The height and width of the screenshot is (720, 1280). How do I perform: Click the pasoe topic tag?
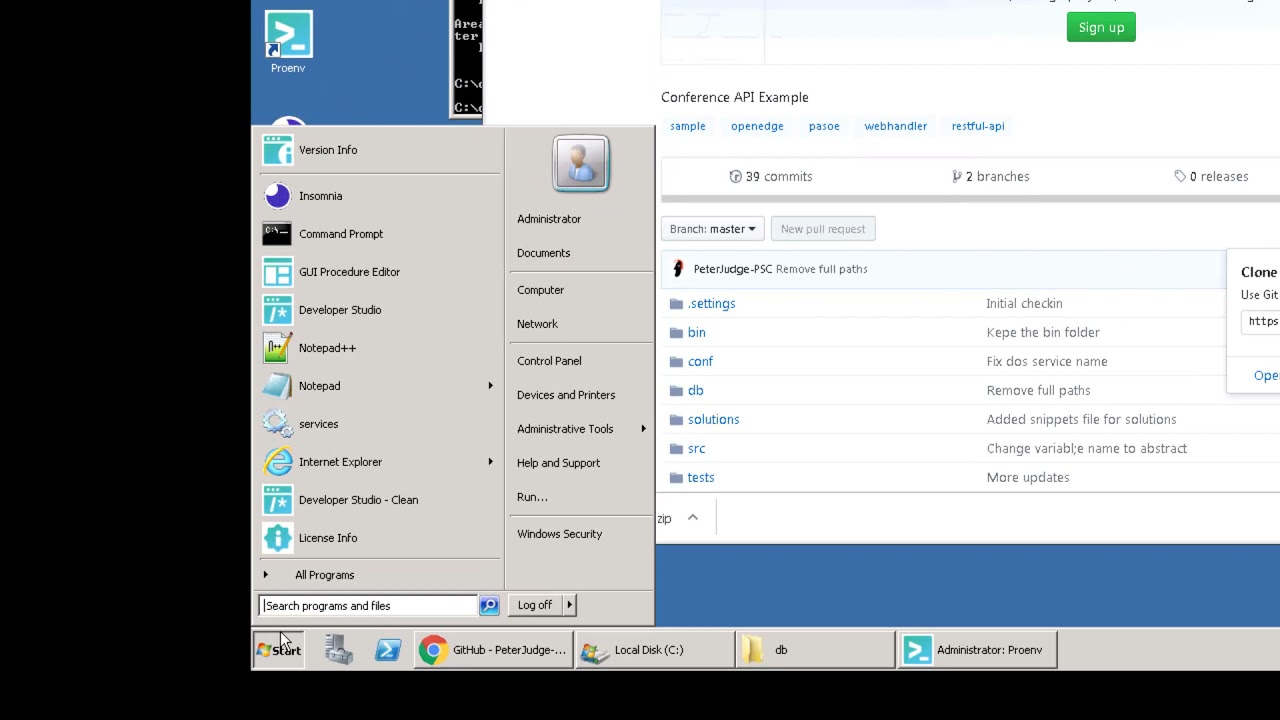(824, 126)
